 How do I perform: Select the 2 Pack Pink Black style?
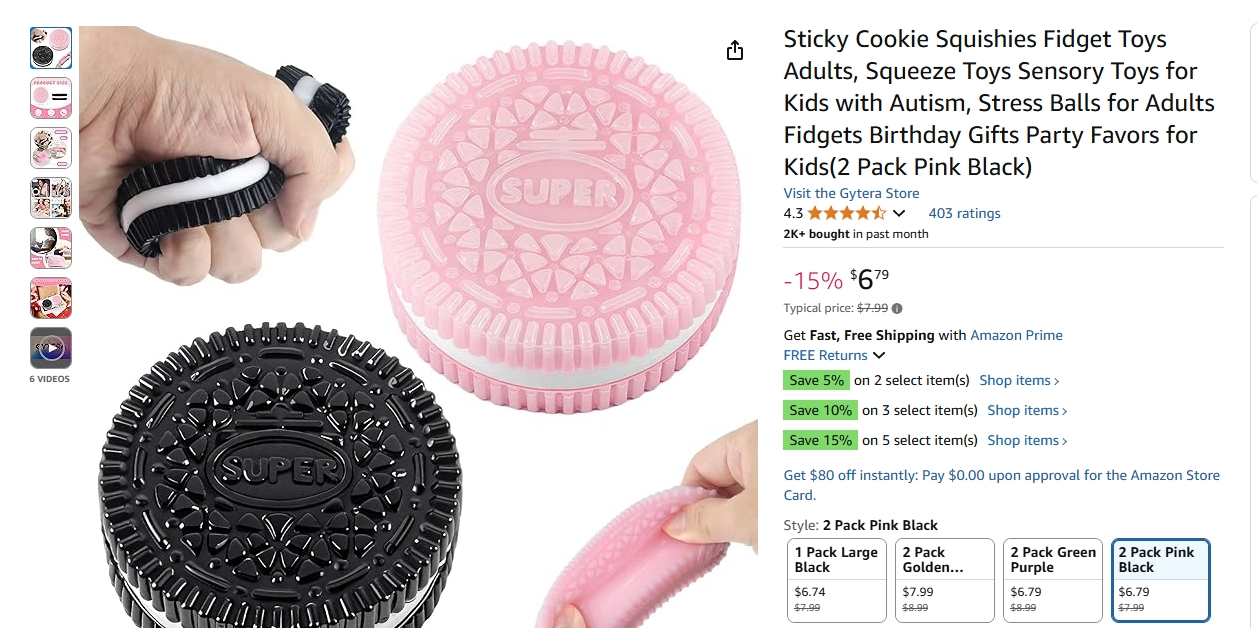click(x=1161, y=581)
